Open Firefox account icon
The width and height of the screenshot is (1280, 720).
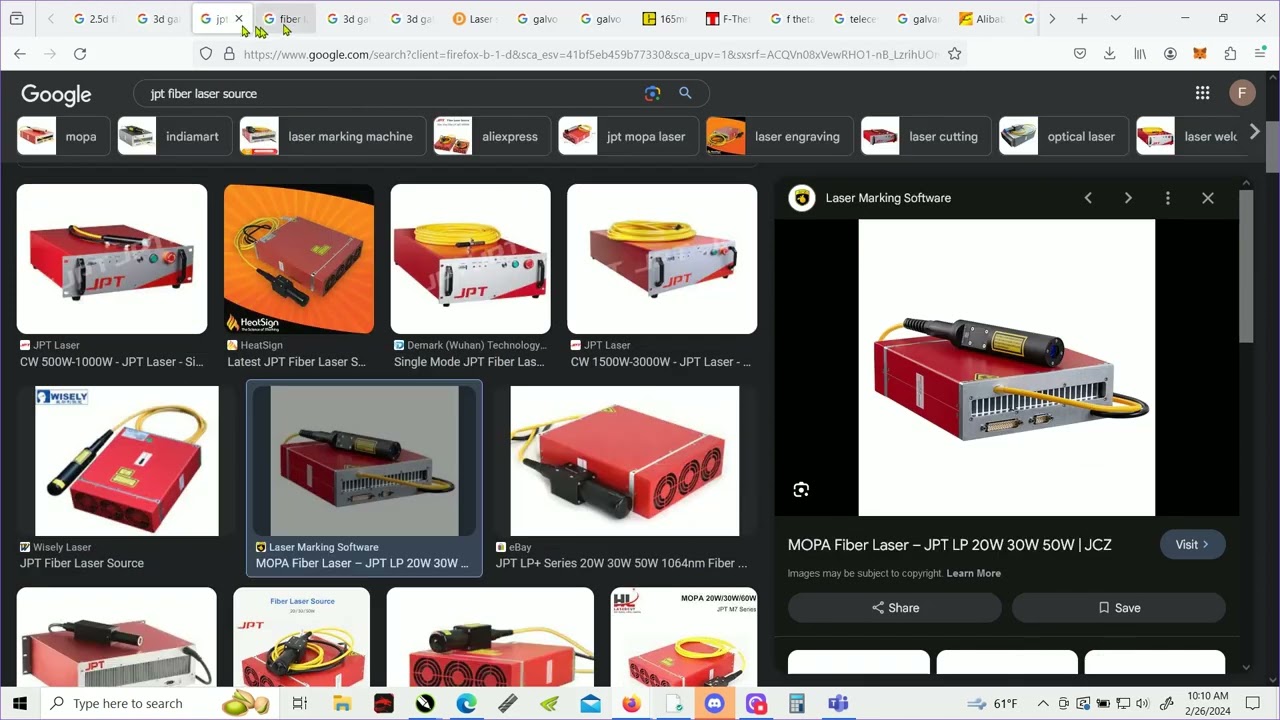1170,54
